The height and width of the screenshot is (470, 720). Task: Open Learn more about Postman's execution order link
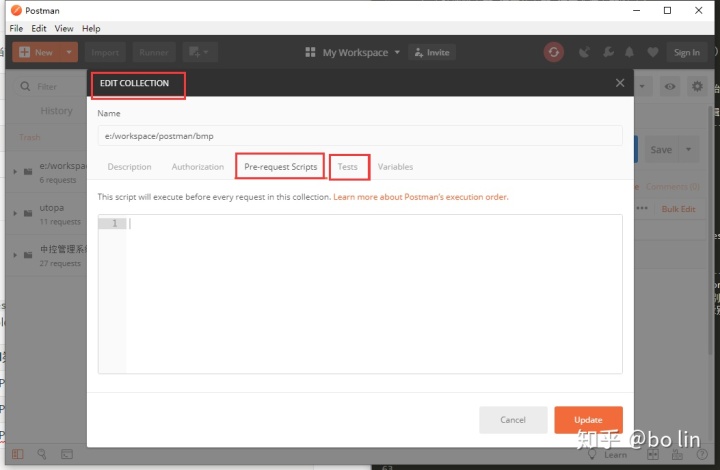click(x=421, y=196)
